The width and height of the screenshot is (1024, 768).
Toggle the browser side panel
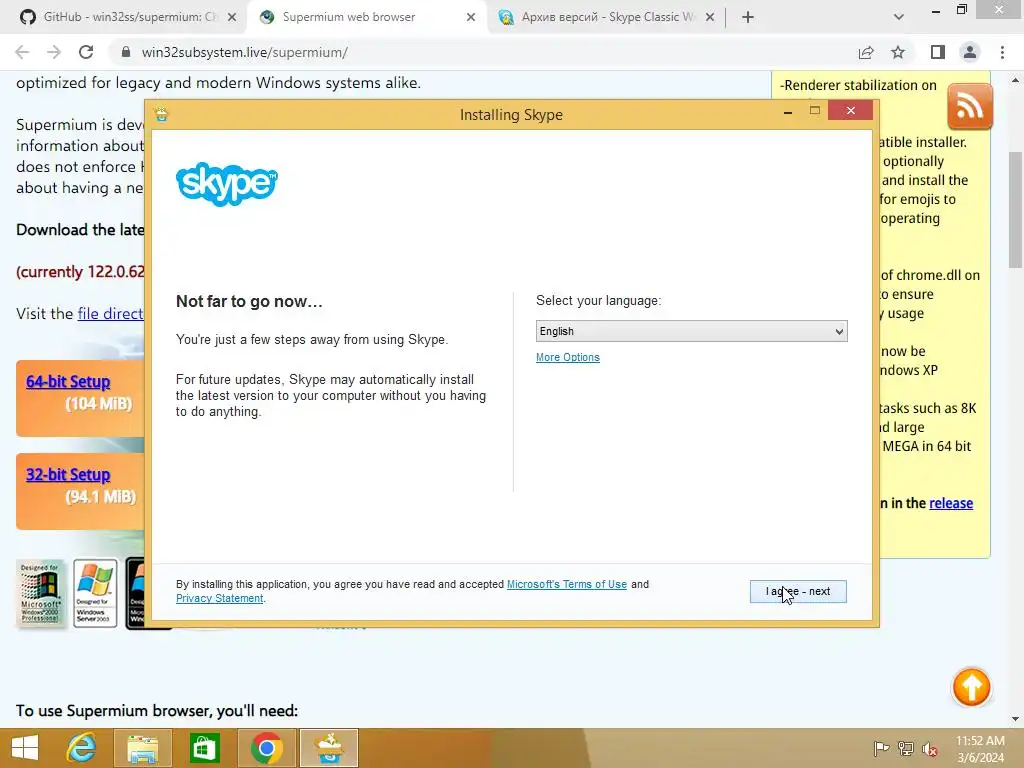pyautogui.click(x=938, y=52)
